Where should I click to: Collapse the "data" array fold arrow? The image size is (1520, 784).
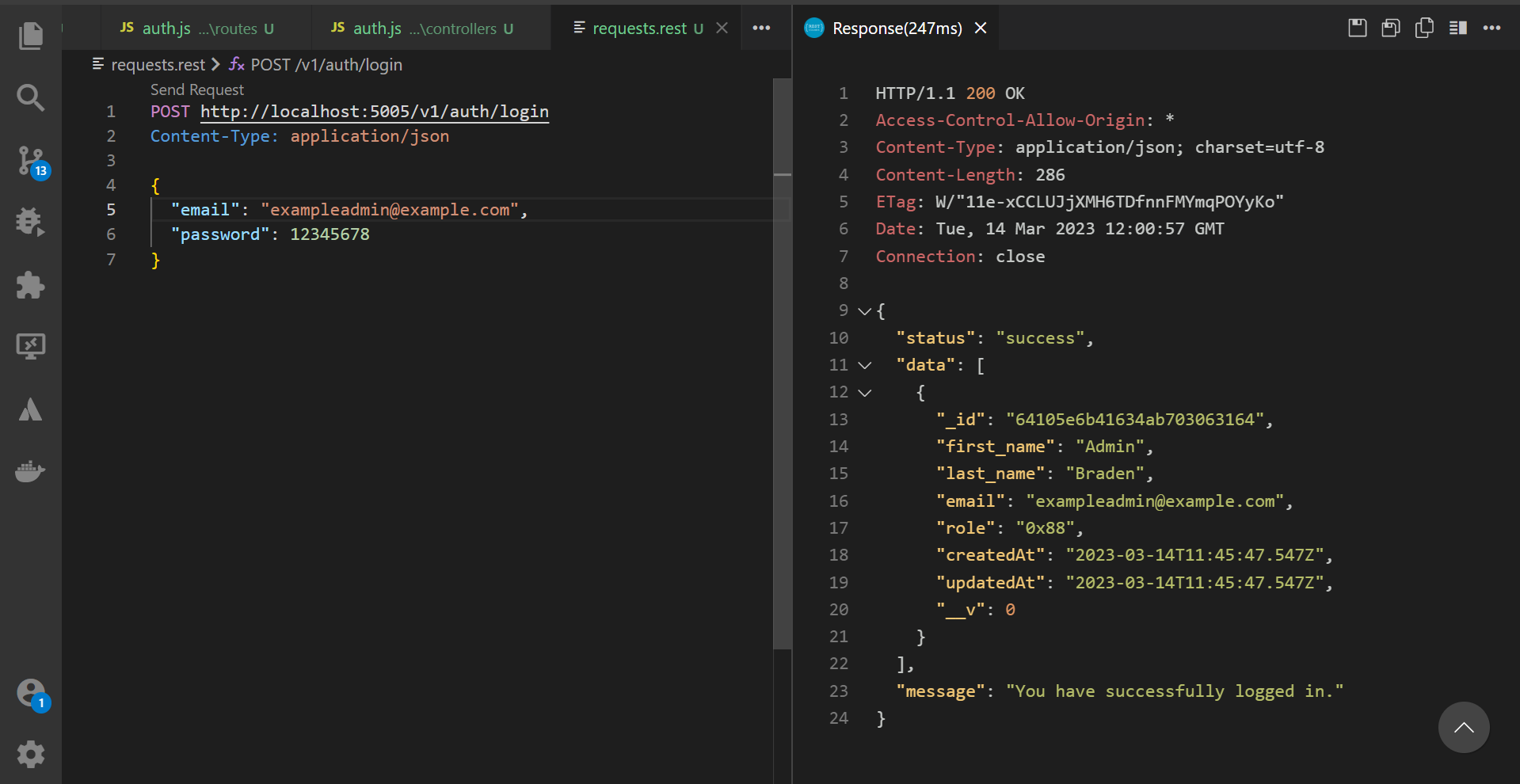(865, 365)
